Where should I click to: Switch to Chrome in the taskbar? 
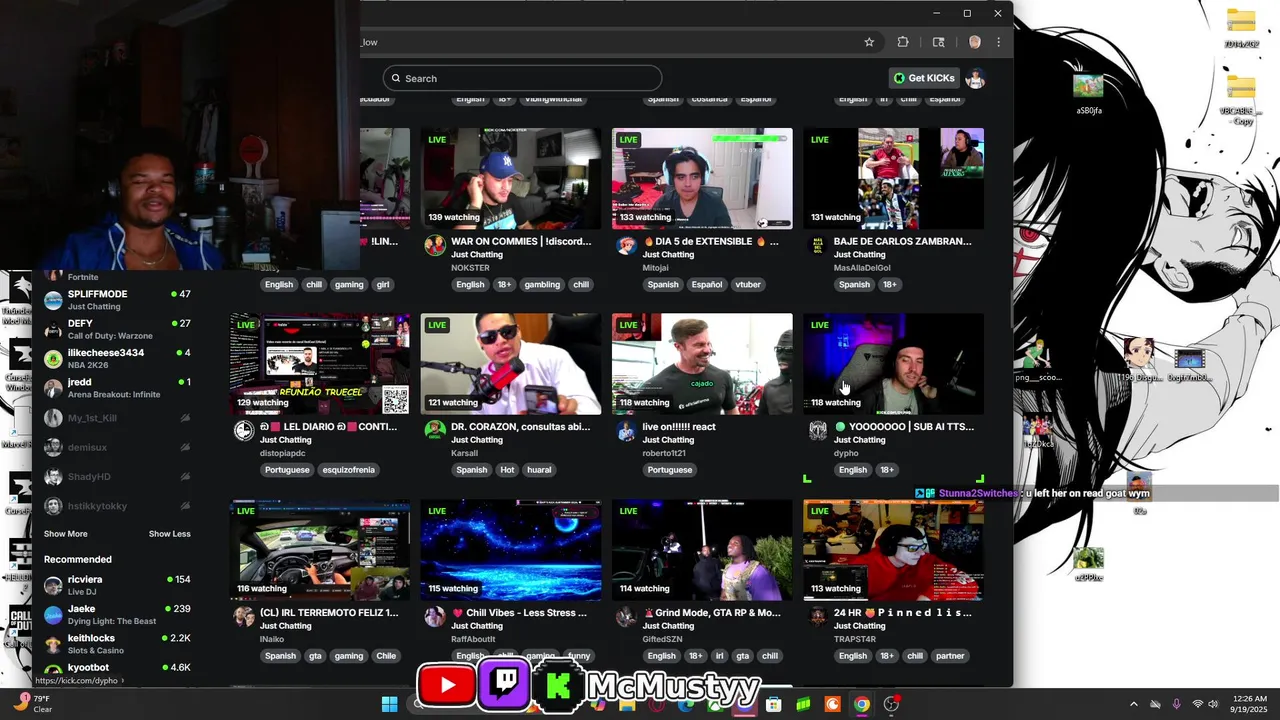(861, 704)
